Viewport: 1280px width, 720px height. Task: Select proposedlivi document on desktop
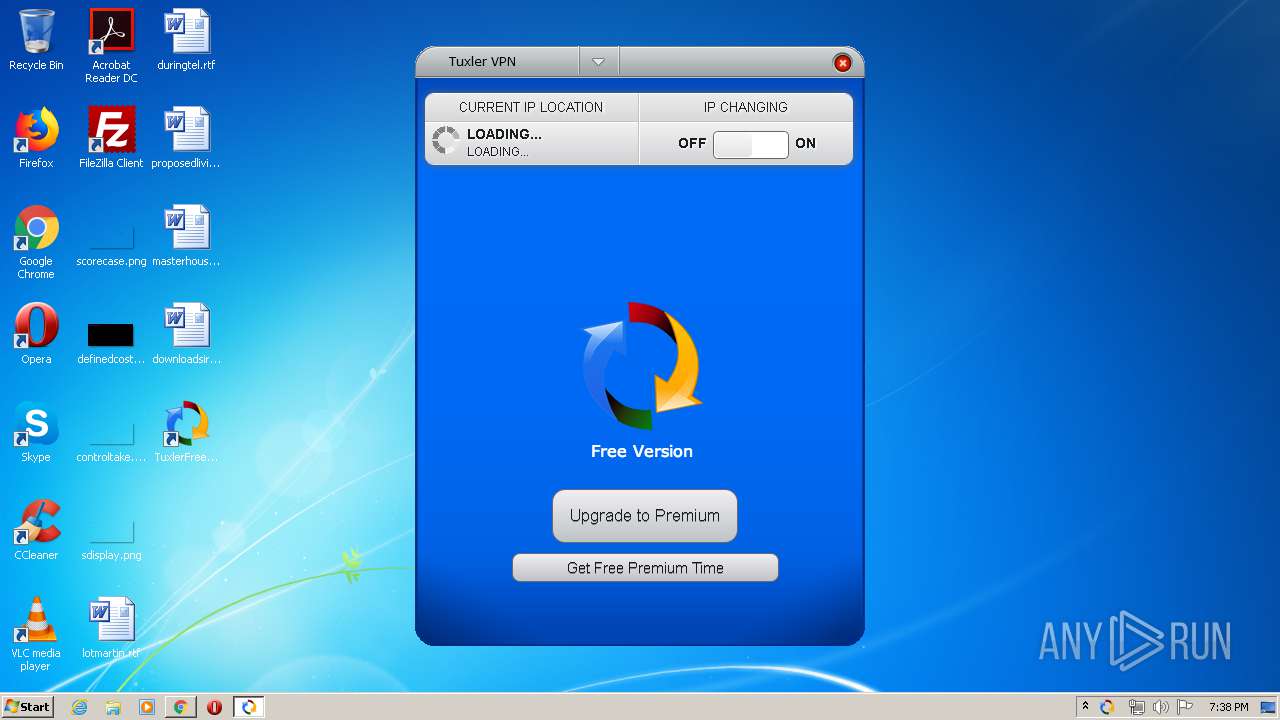[x=186, y=138]
